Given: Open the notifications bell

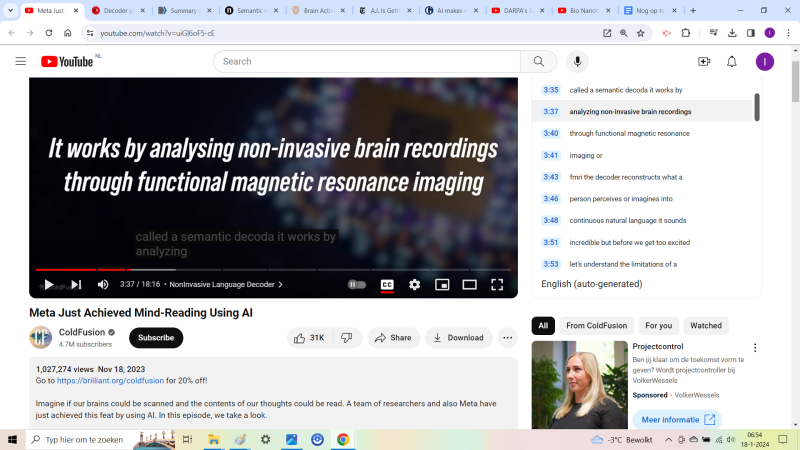Looking at the screenshot, I should (x=732, y=61).
